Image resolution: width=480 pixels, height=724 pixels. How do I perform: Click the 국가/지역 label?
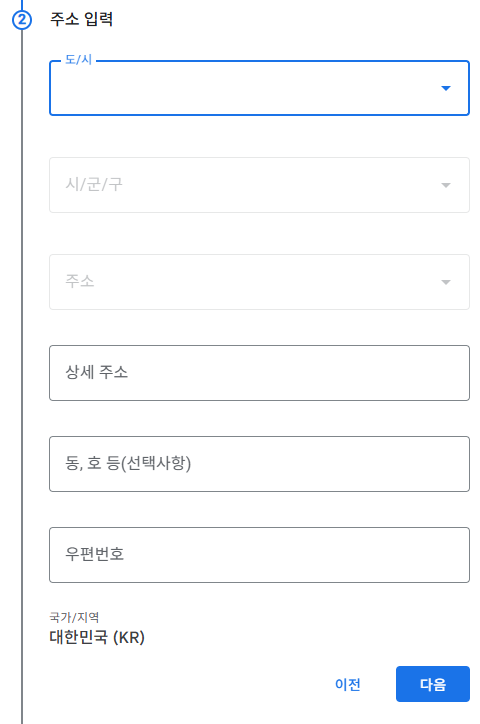pos(74,617)
